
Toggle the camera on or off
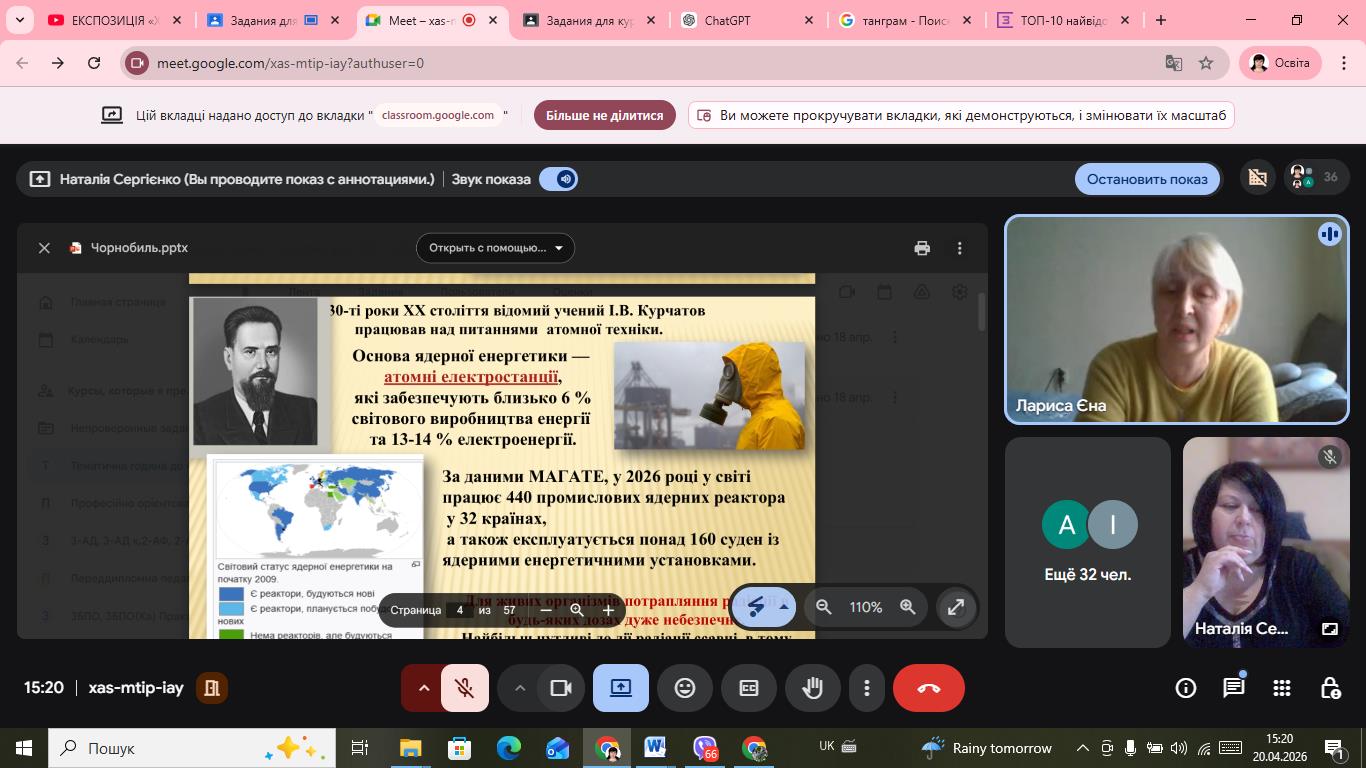561,688
